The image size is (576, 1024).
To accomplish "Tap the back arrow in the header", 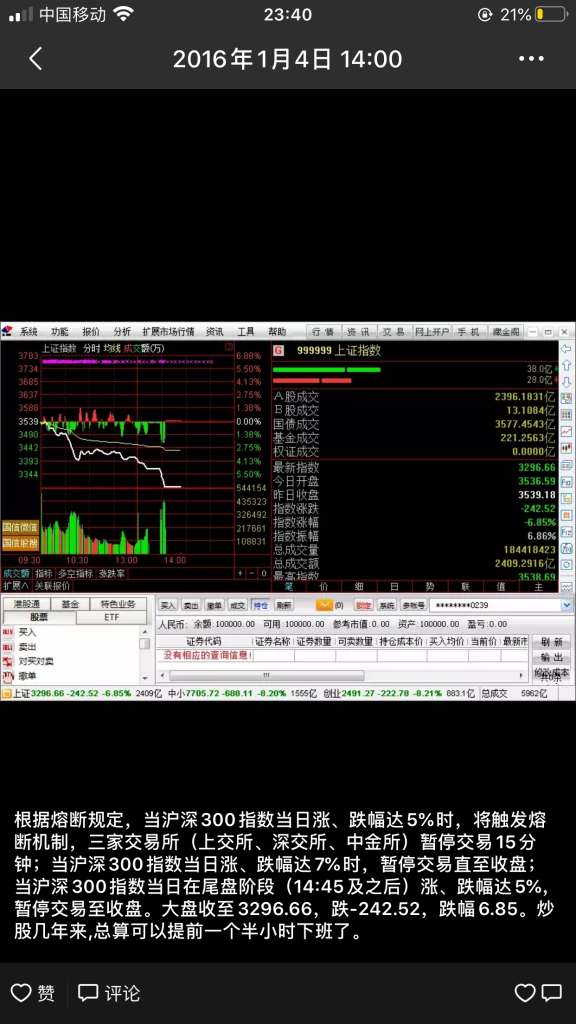I will [x=36, y=59].
